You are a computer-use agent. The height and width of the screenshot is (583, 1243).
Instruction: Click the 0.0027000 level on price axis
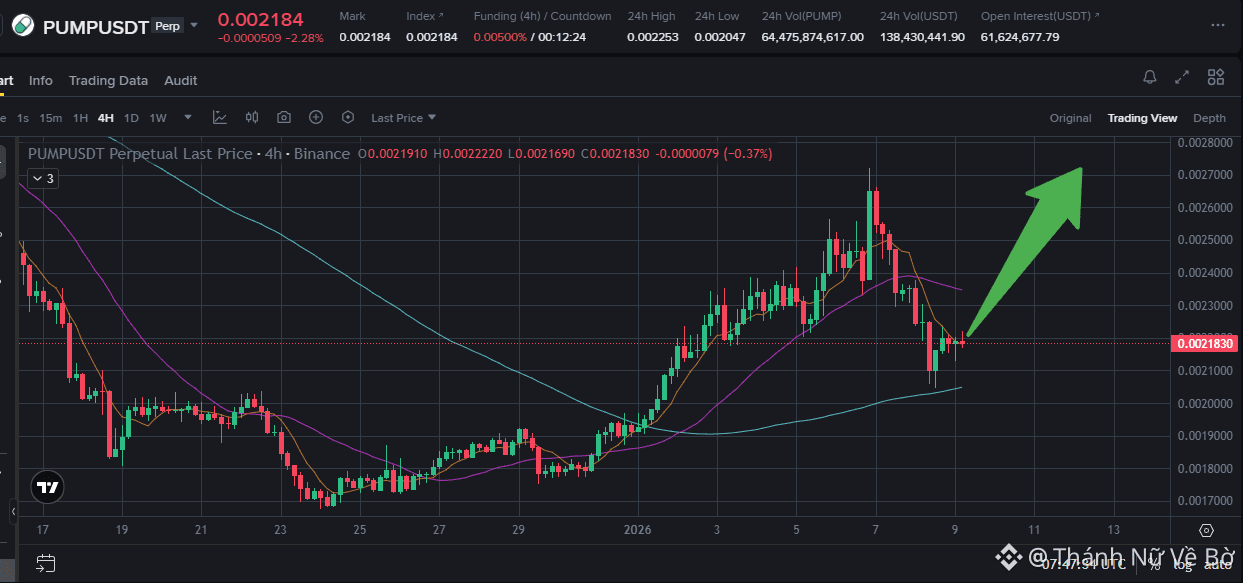[1203, 175]
